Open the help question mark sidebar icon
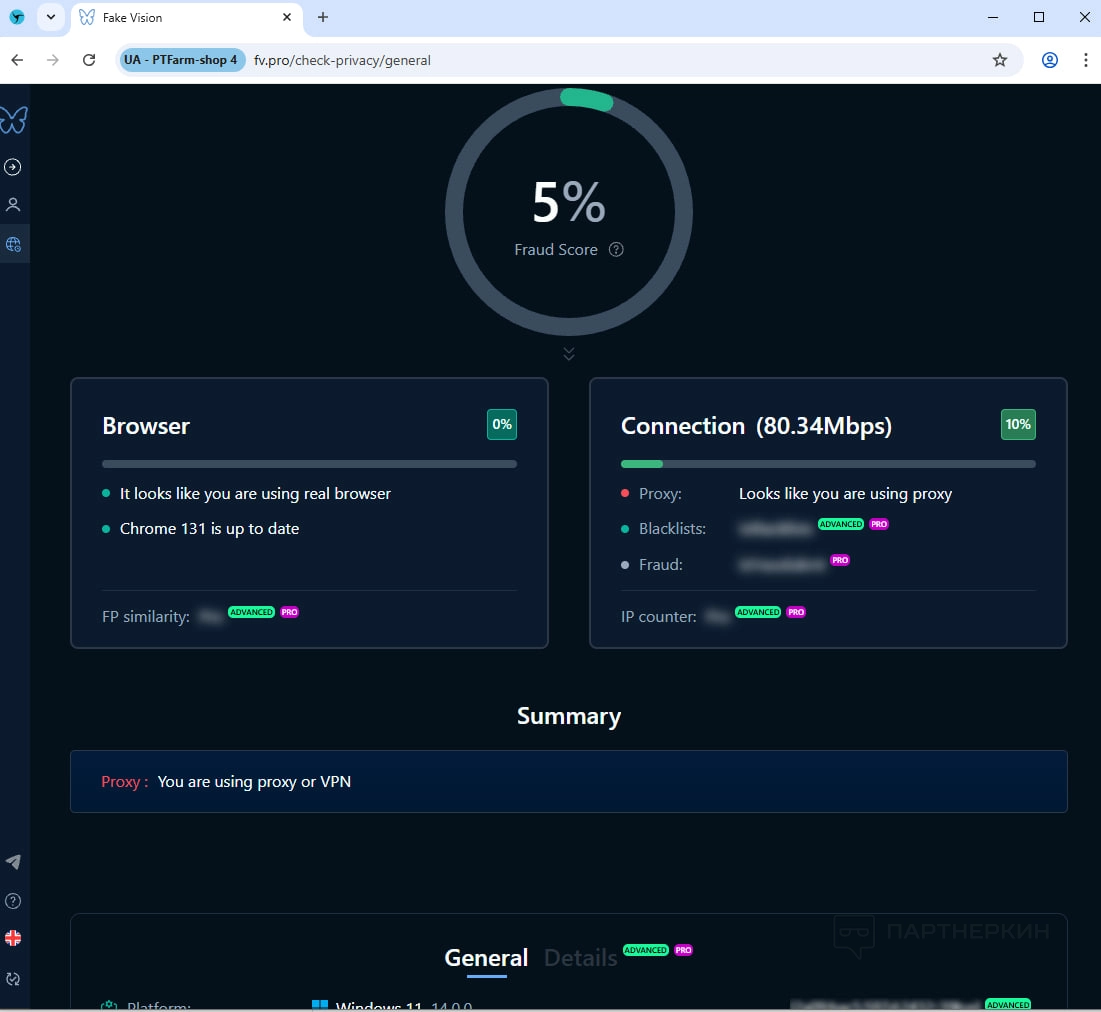This screenshot has height=1012, width=1101. click(x=13, y=901)
